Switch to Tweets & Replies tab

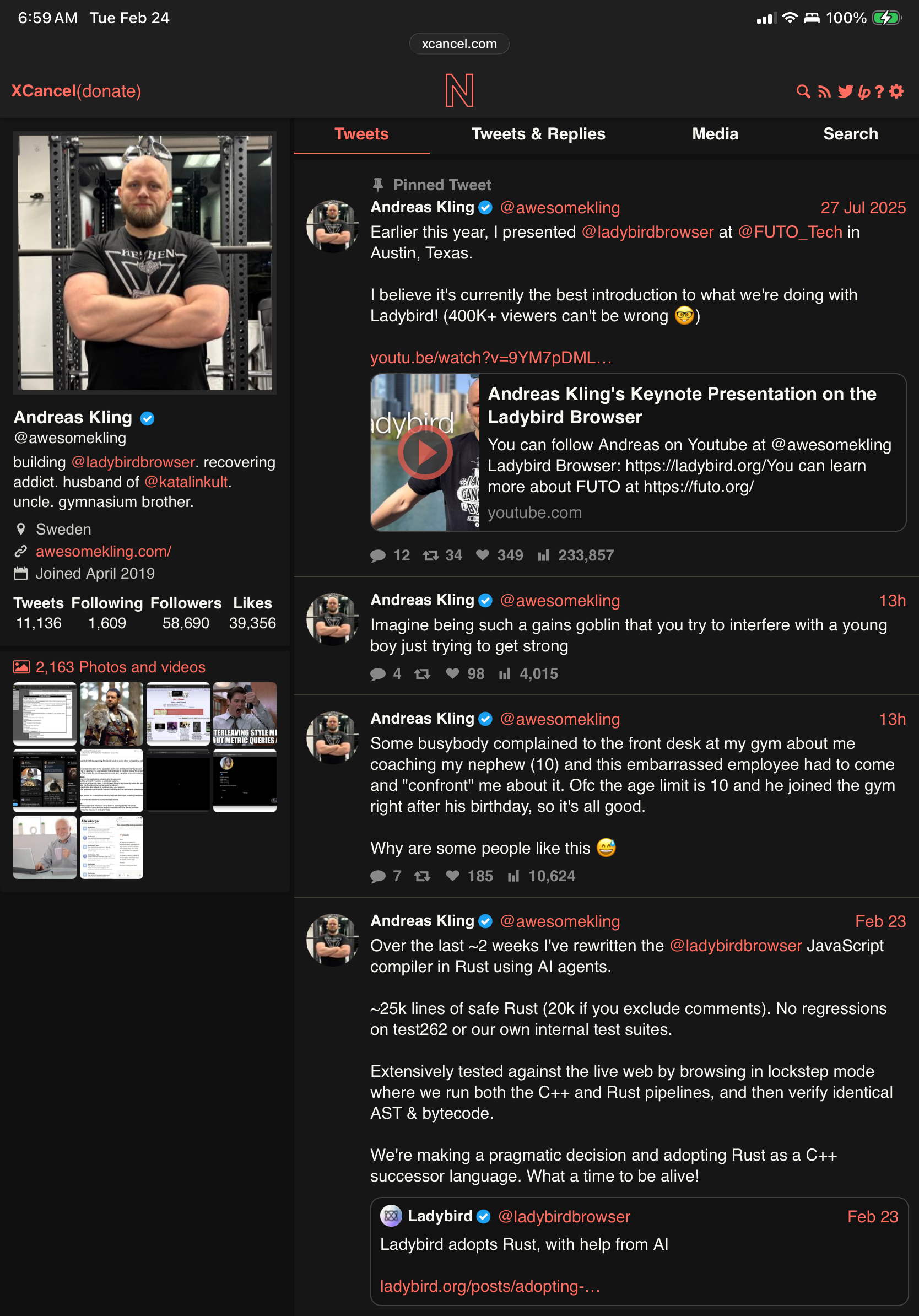538,134
